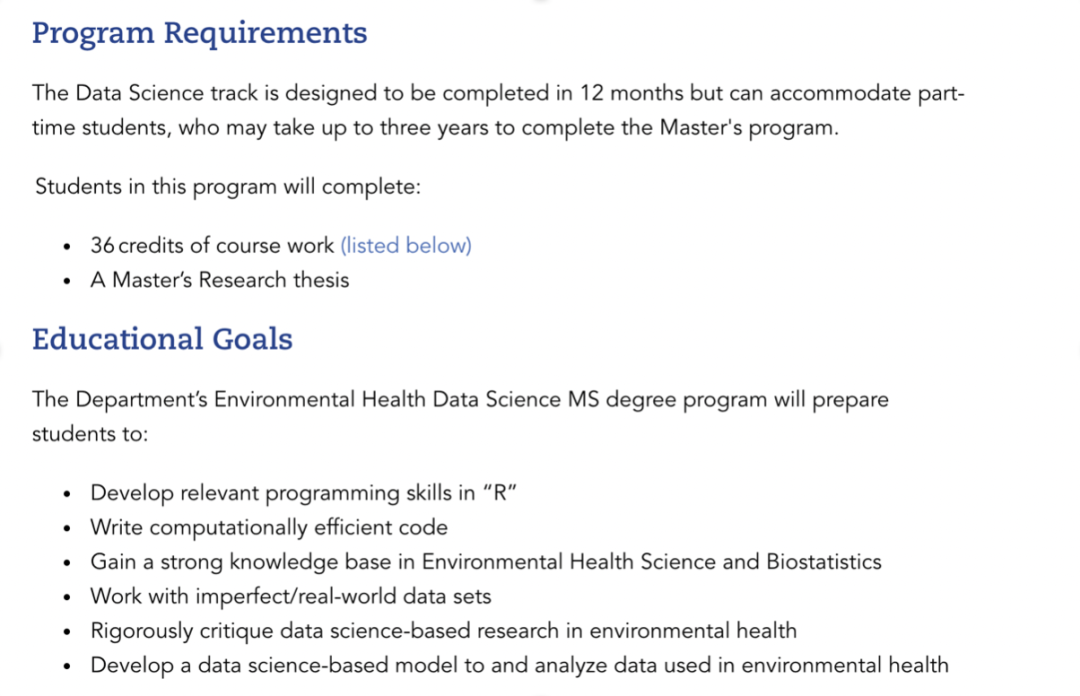
Task: Click the "36 credits of course work" text
Action: point(212,245)
